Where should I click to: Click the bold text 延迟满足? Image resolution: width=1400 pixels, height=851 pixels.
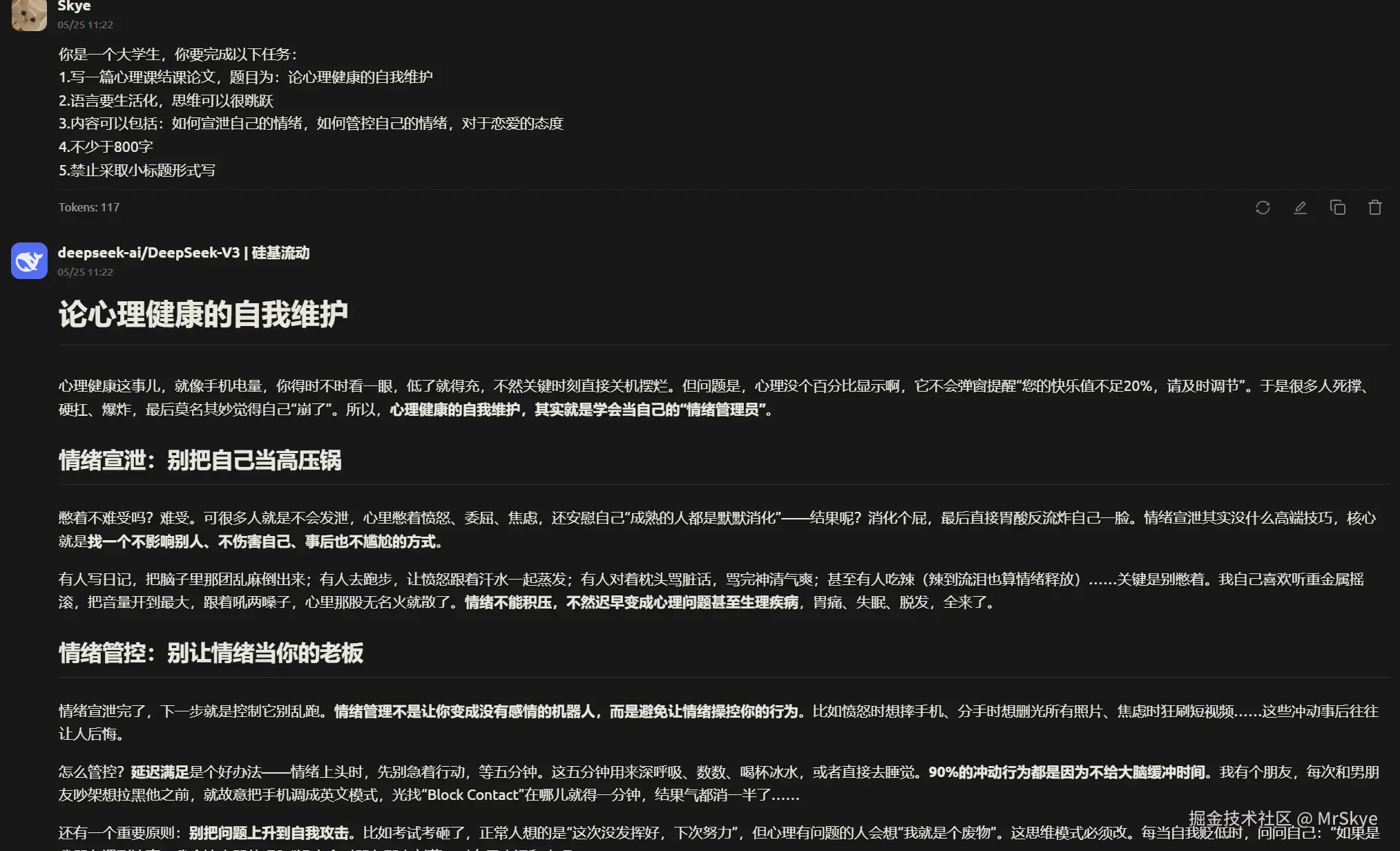(160, 772)
